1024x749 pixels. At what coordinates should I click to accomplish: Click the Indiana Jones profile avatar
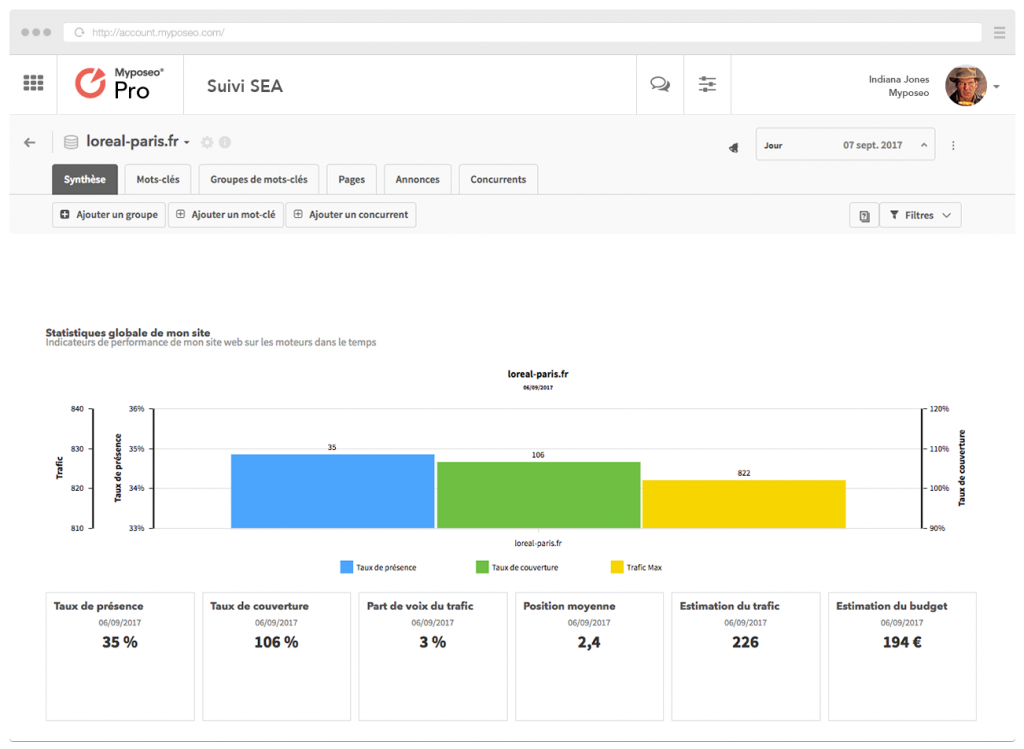tap(966, 86)
